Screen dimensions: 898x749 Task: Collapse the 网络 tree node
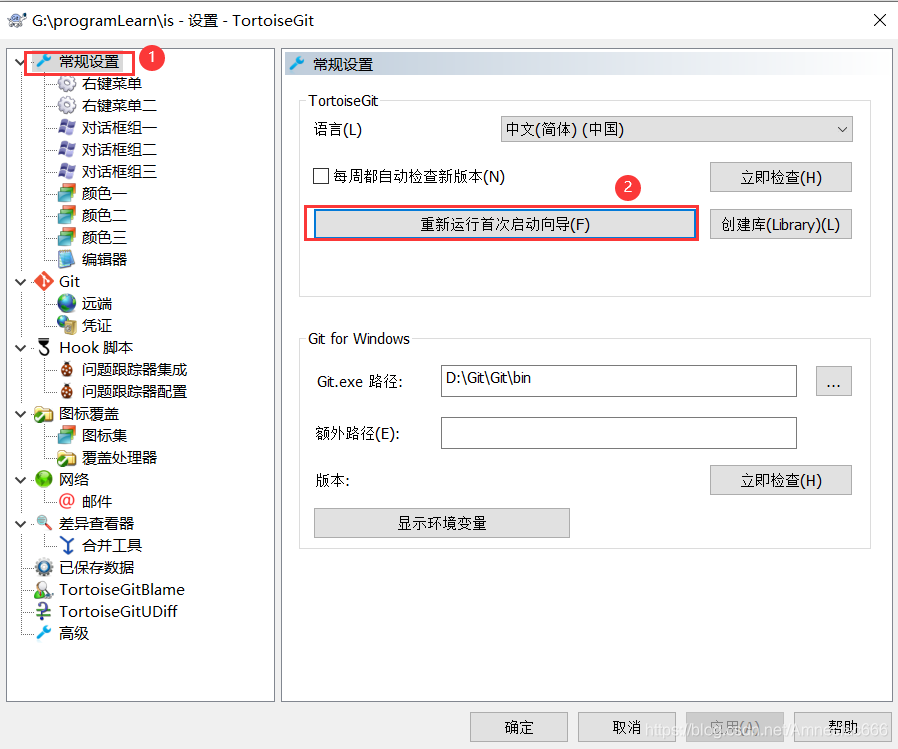20,479
